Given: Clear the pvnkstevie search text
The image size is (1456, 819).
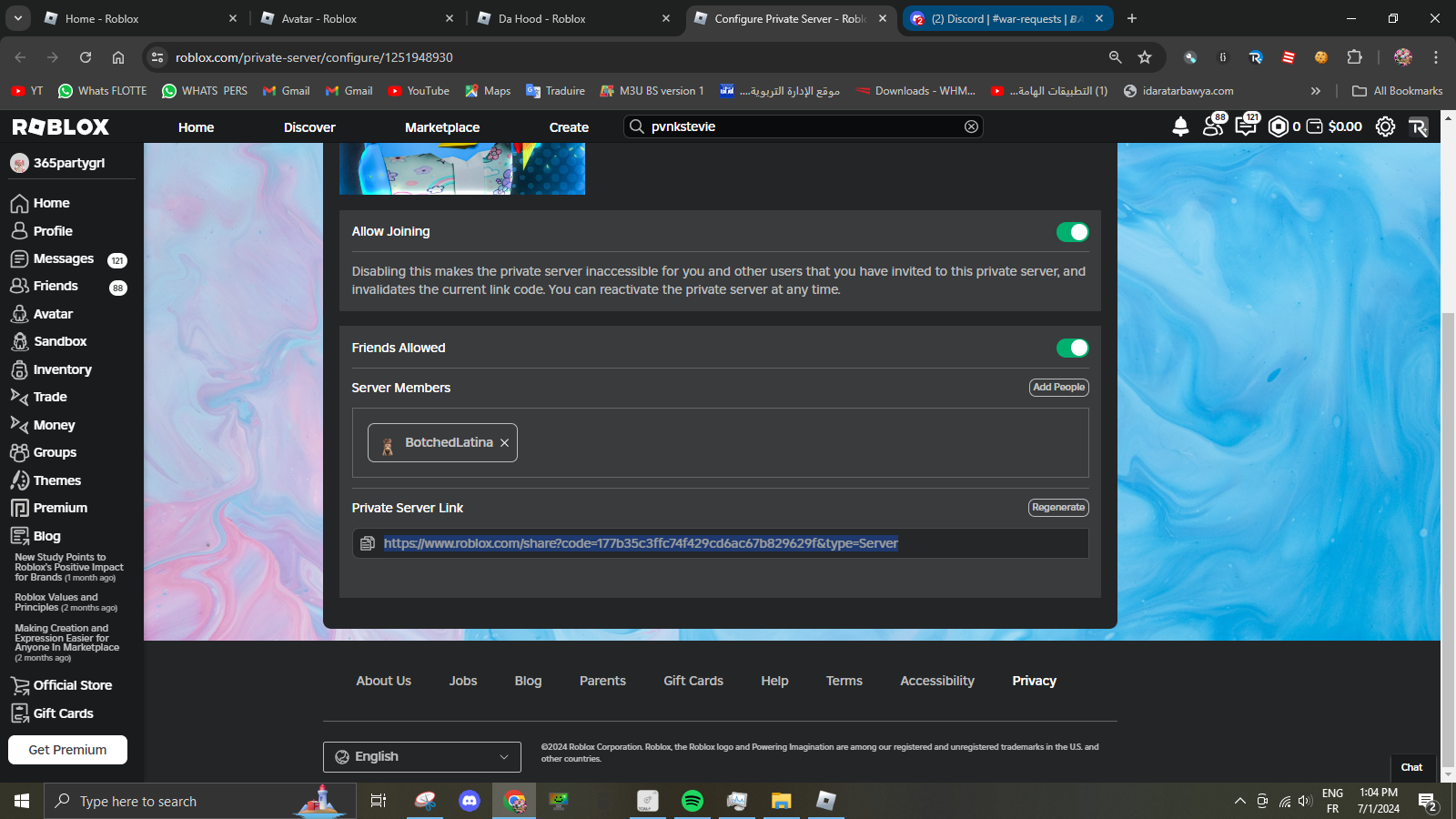Looking at the screenshot, I should 971,126.
